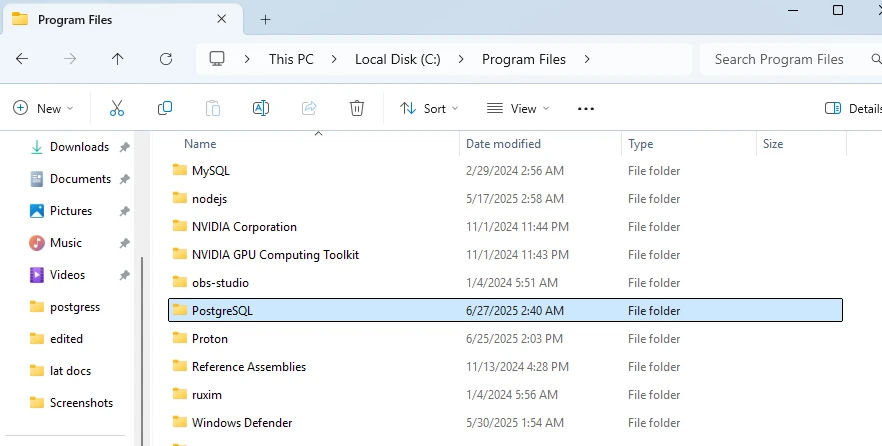This screenshot has height=446, width=882.
Task: Expand chevron after Local Disk (C:)
Action: pyautogui.click(x=461, y=59)
